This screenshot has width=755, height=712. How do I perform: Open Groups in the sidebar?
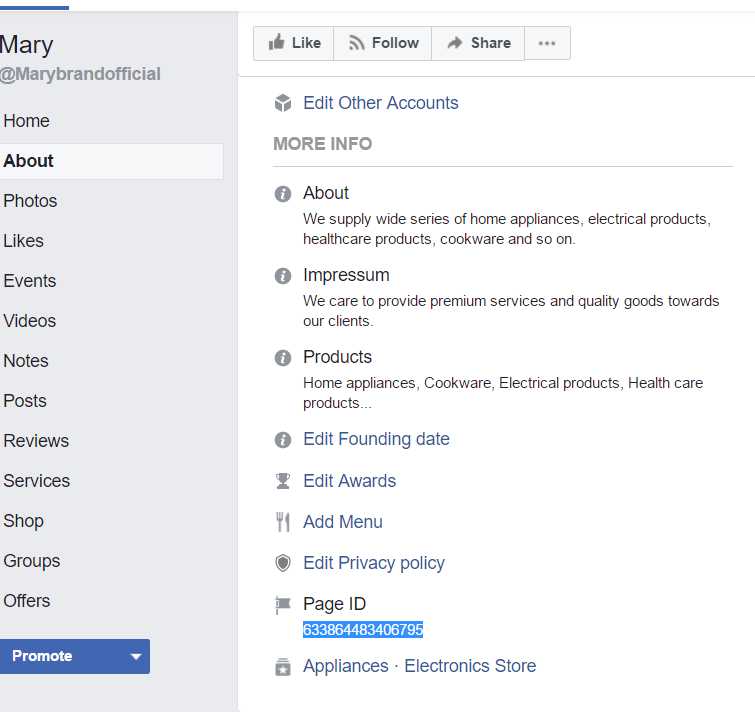point(31,561)
